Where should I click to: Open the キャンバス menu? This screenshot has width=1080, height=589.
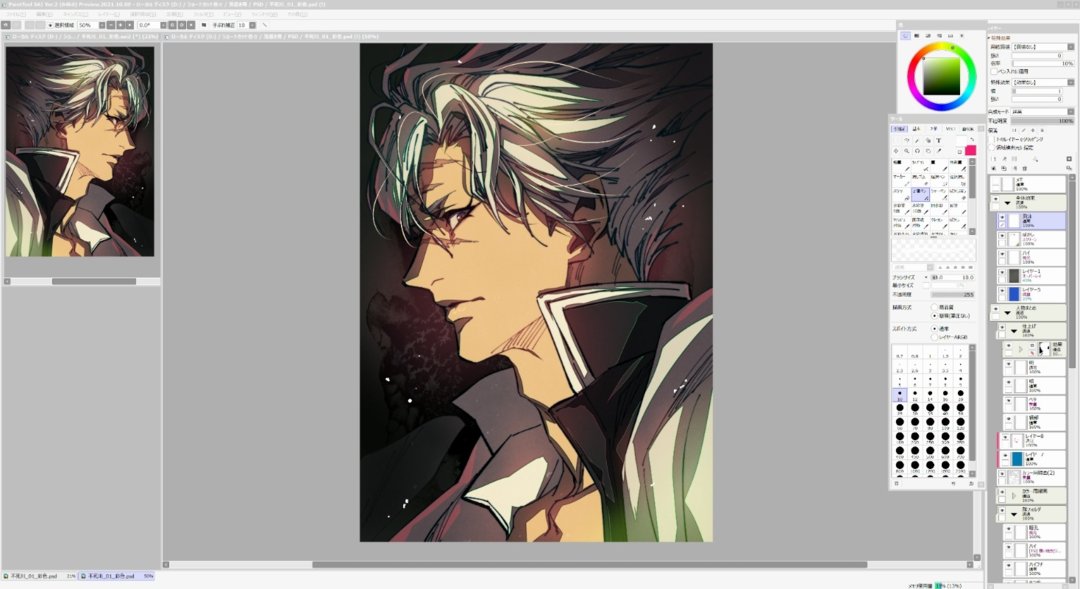pyautogui.click(x=76, y=14)
